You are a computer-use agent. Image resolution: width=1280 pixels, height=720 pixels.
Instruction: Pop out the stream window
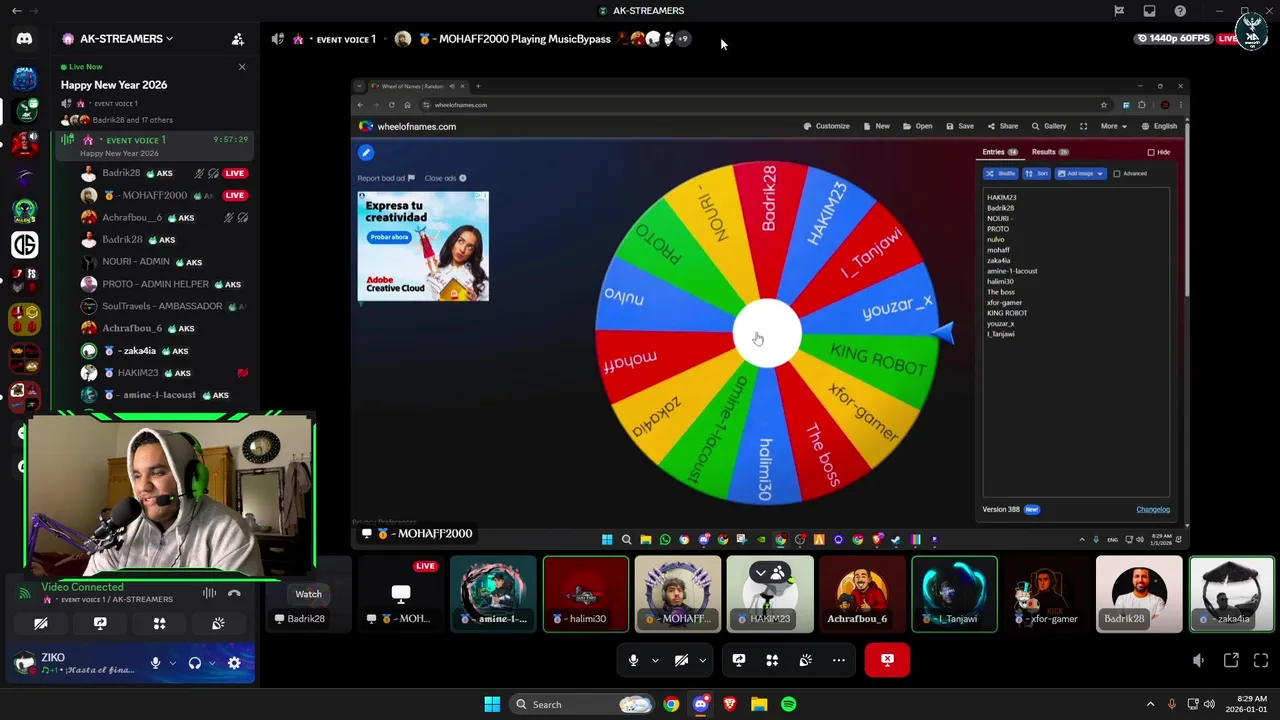coord(1231,660)
